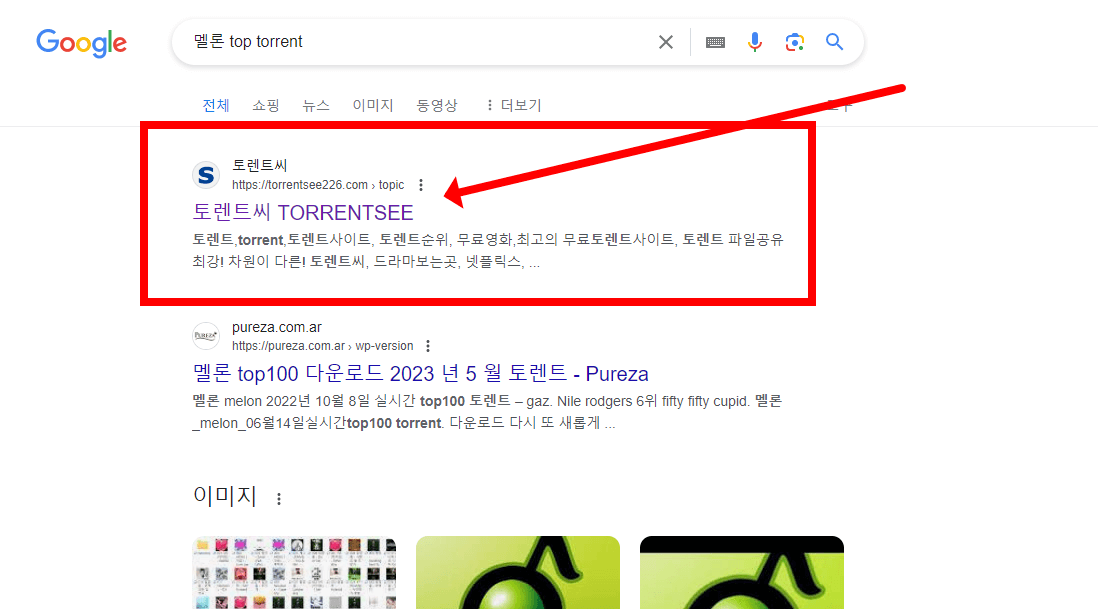Start voice search with microphone icon
Screen dimensions: 1098x609
point(754,42)
